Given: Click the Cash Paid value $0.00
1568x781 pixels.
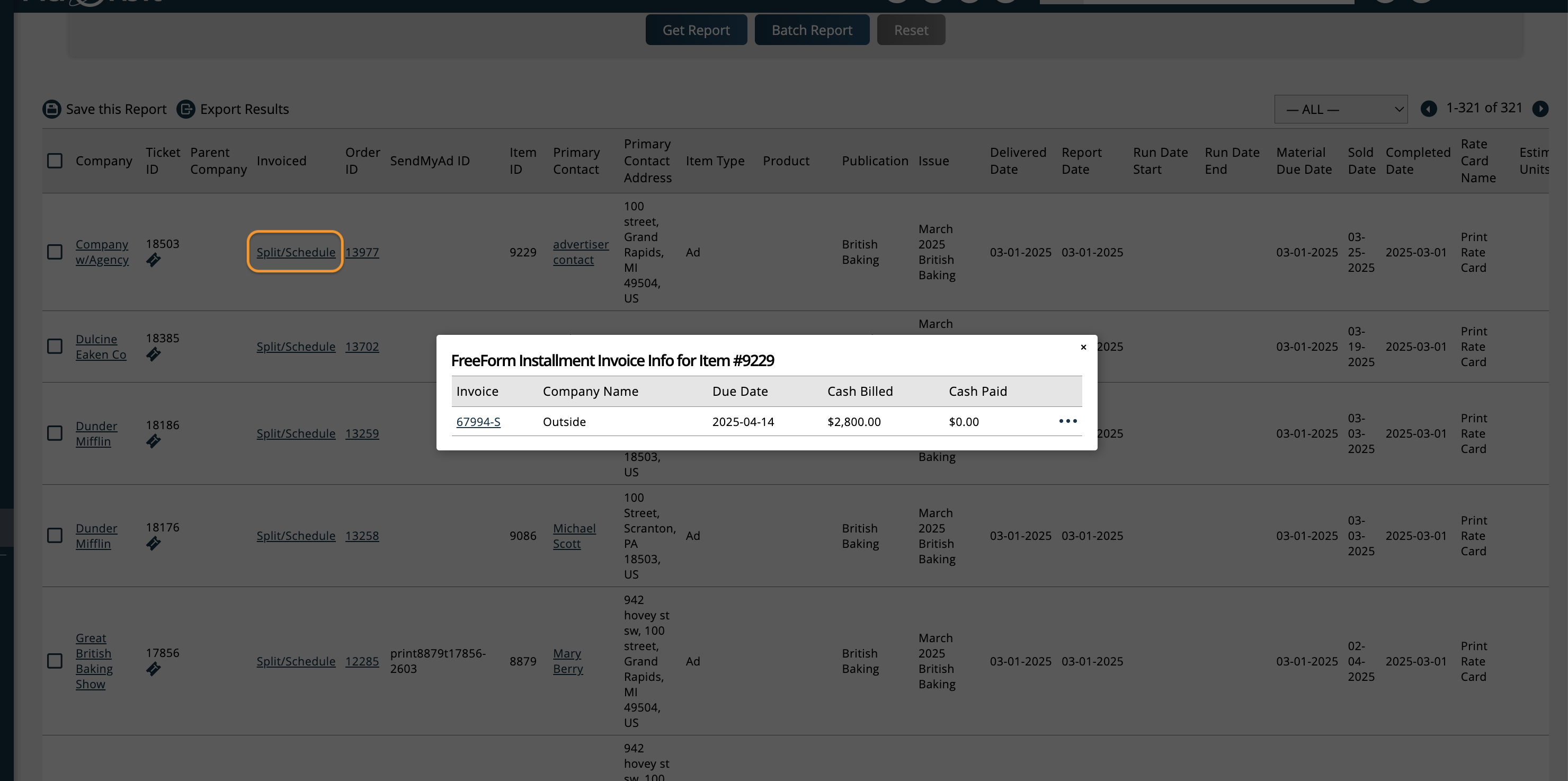Looking at the screenshot, I should (964, 422).
